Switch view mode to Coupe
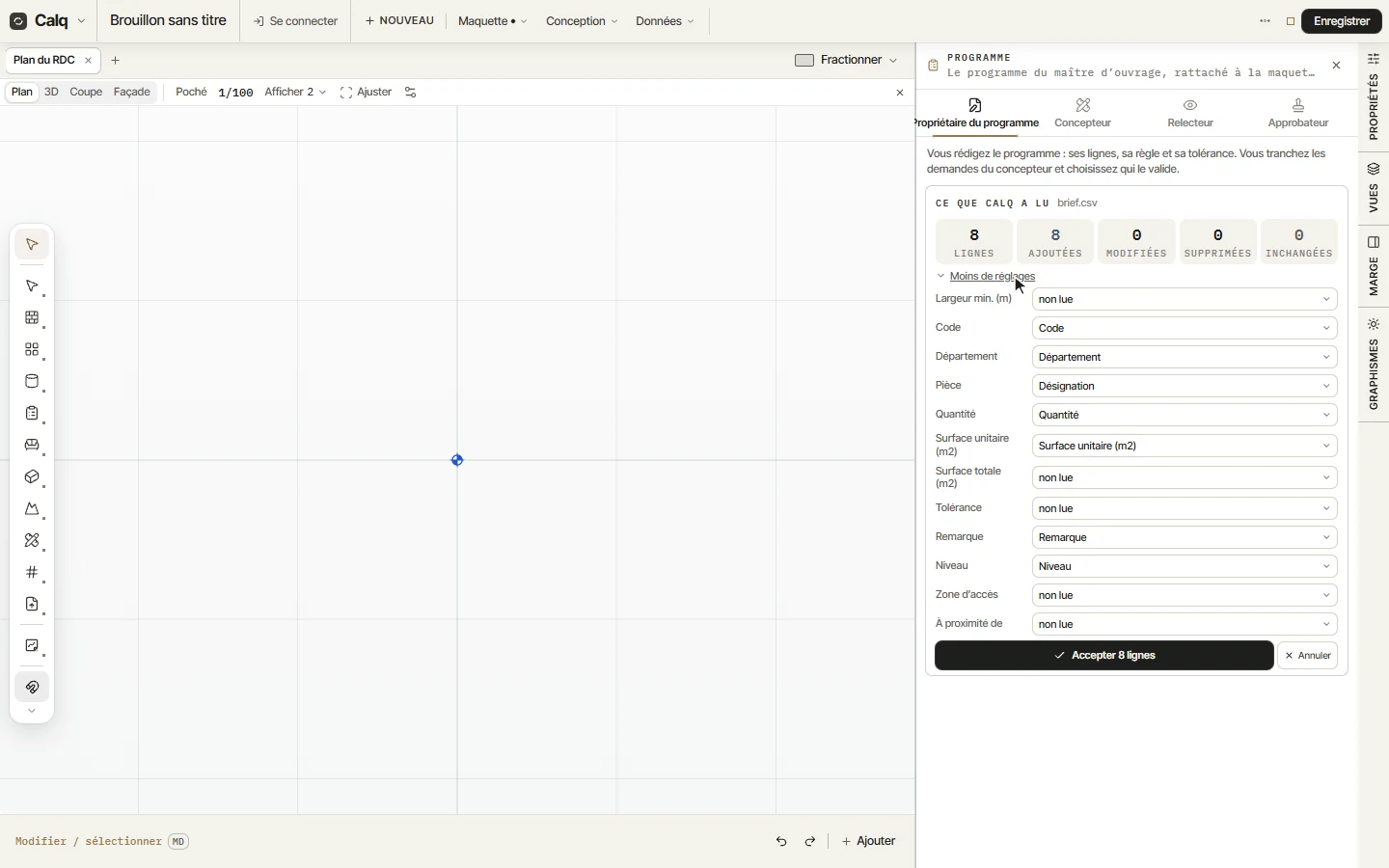Image resolution: width=1389 pixels, height=868 pixels. (x=86, y=93)
